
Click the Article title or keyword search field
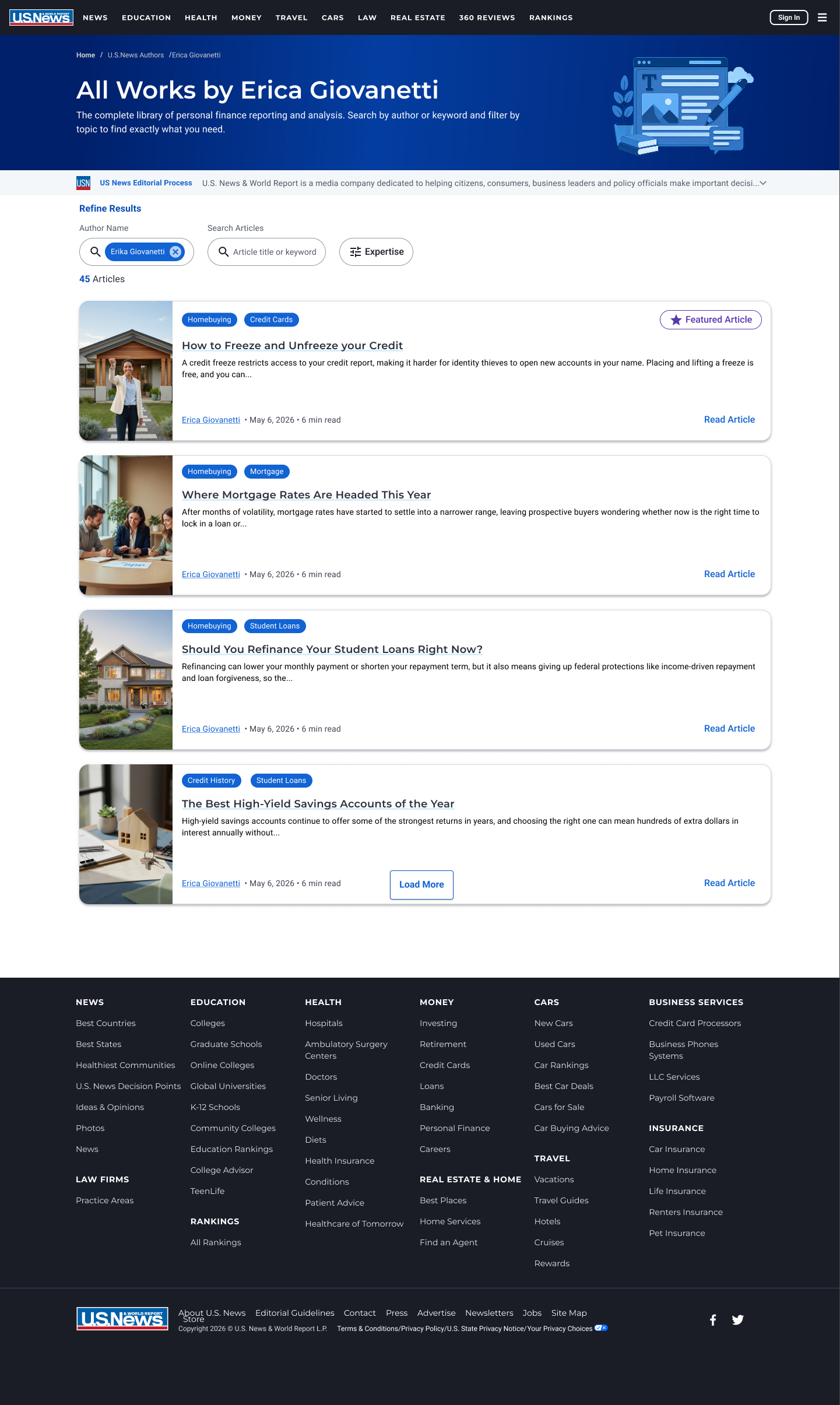coord(266,252)
